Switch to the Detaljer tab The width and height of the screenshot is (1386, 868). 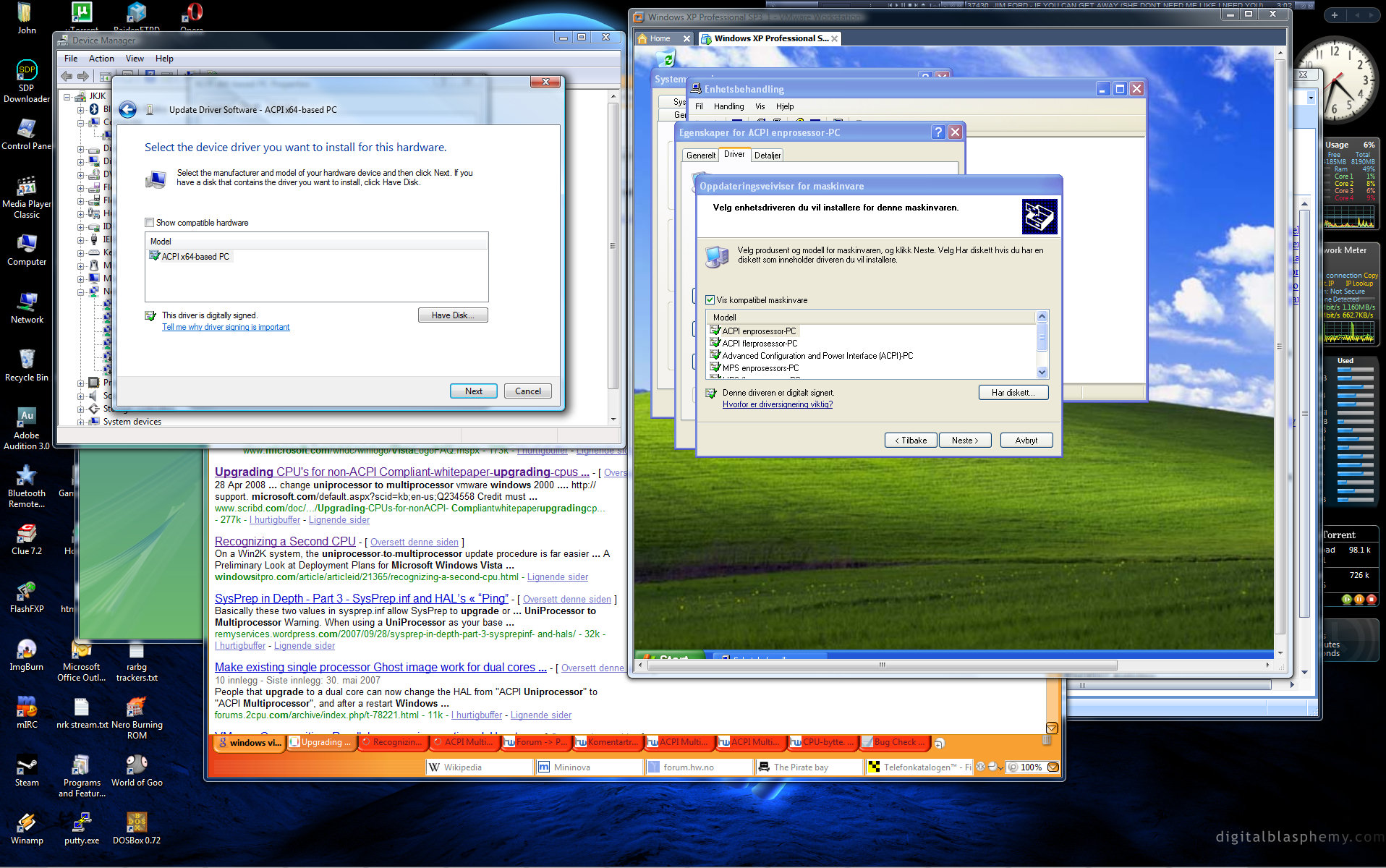[768, 156]
